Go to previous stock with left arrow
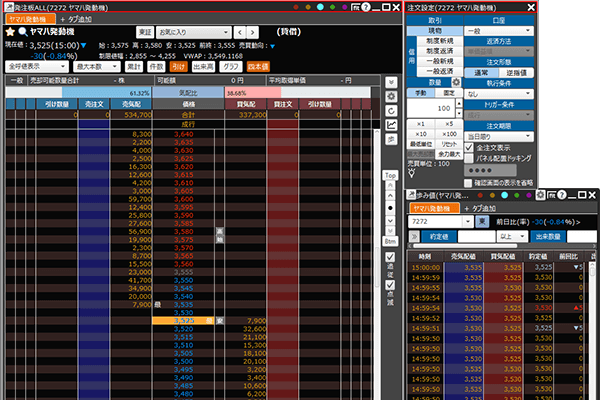600x400 pixels. (x=240, y=32)
